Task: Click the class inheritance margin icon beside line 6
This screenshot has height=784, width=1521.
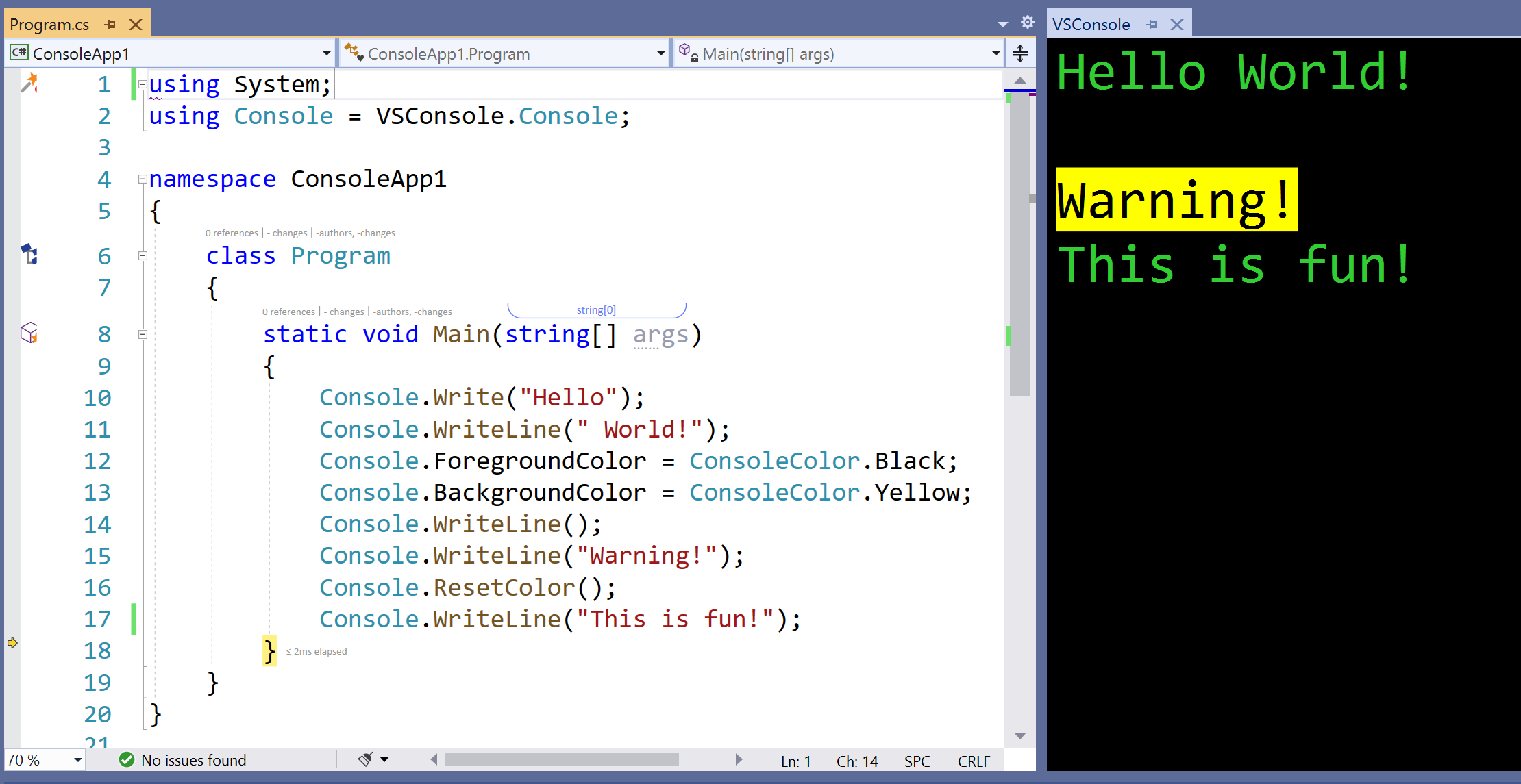Action: 29,254
